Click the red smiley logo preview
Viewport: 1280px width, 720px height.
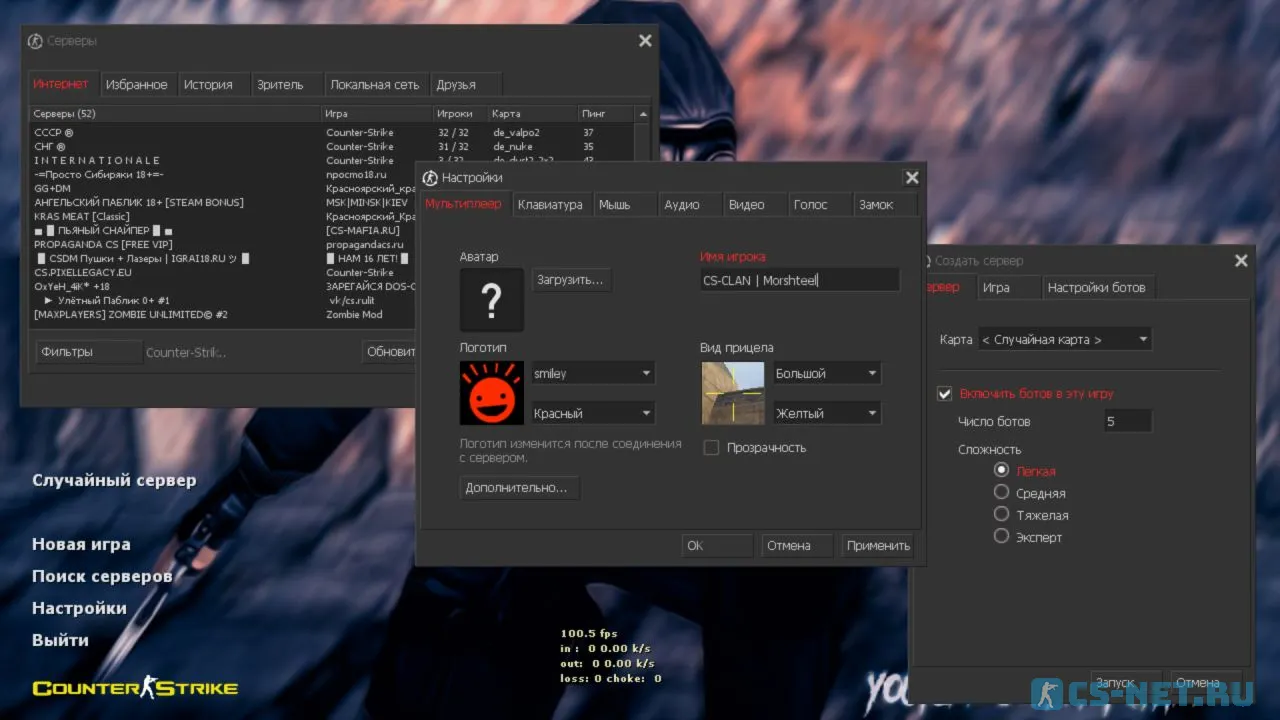coord(492,393)
